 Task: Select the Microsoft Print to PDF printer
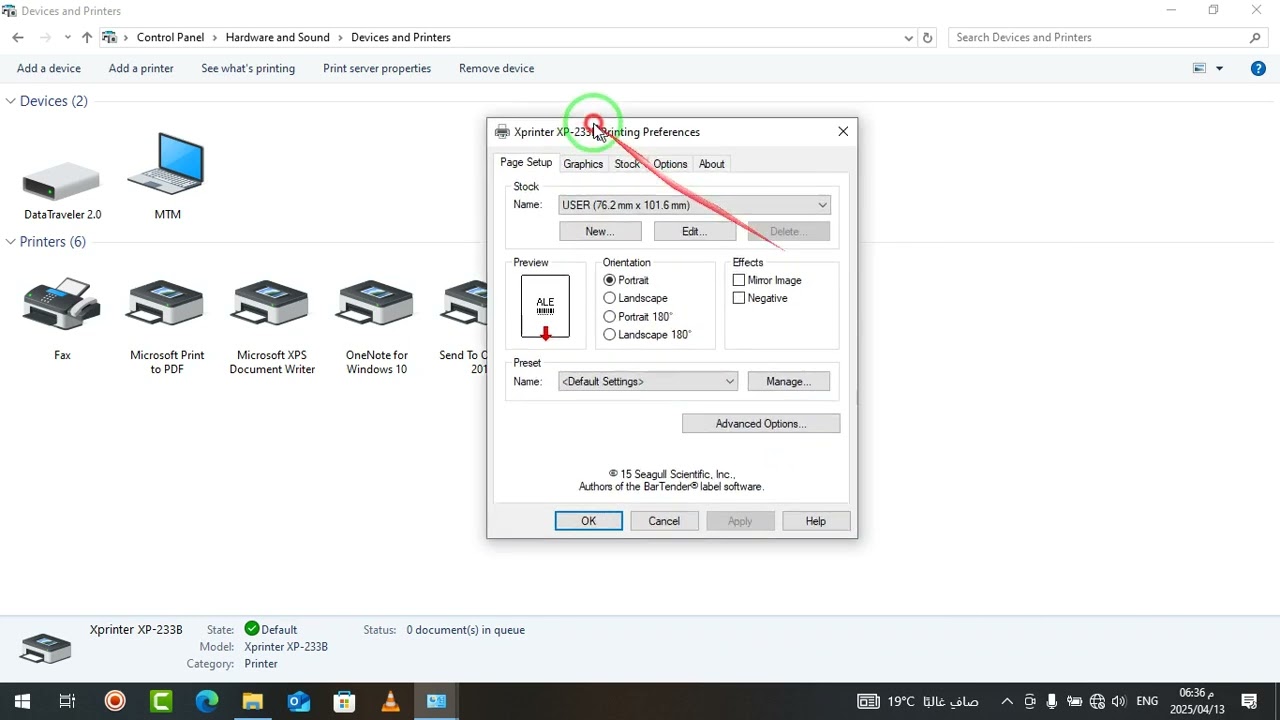(x=167, y=305)
